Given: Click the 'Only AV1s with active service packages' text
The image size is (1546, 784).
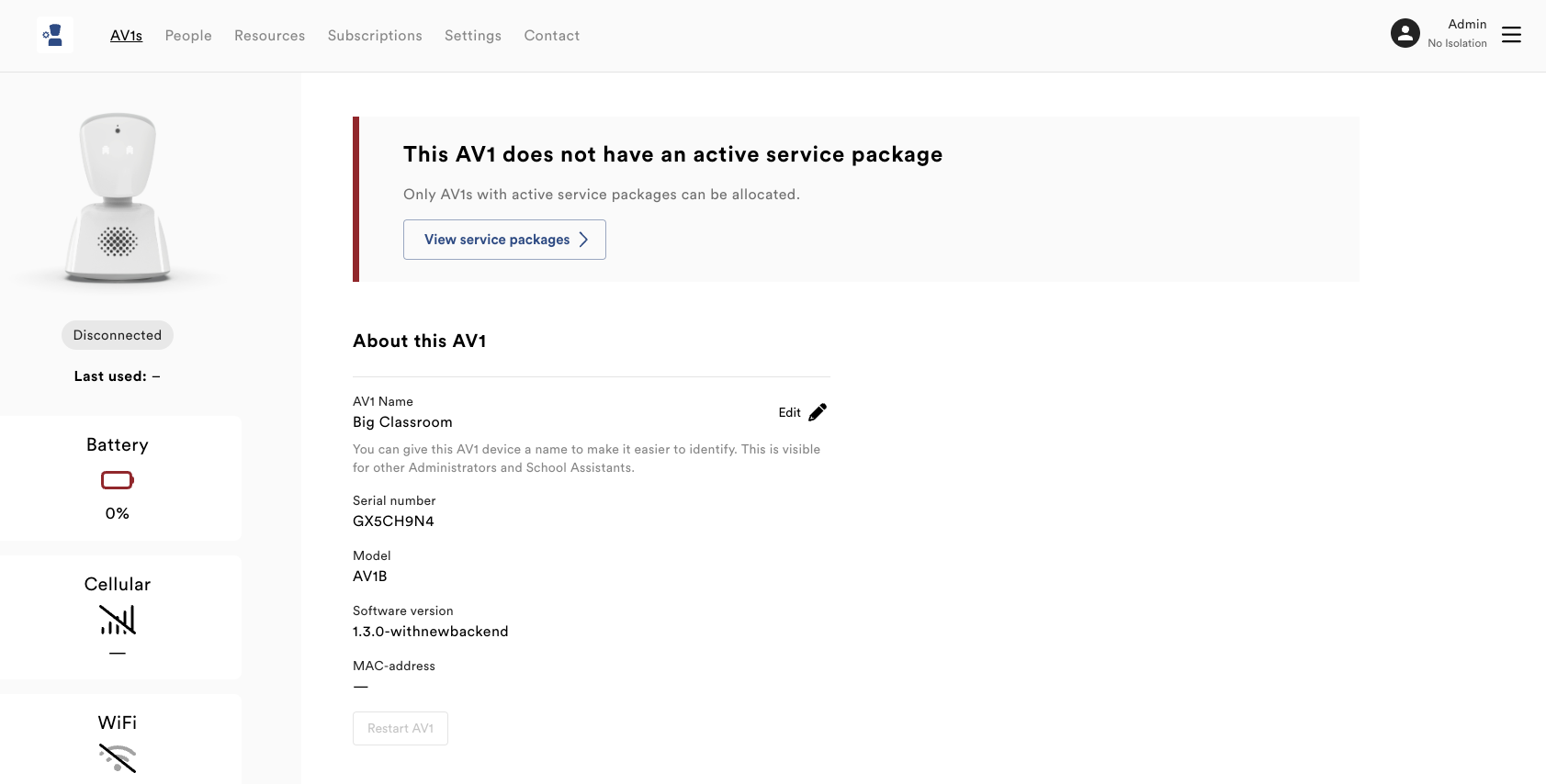Looking at the screenshot, I should coord(602,195).
